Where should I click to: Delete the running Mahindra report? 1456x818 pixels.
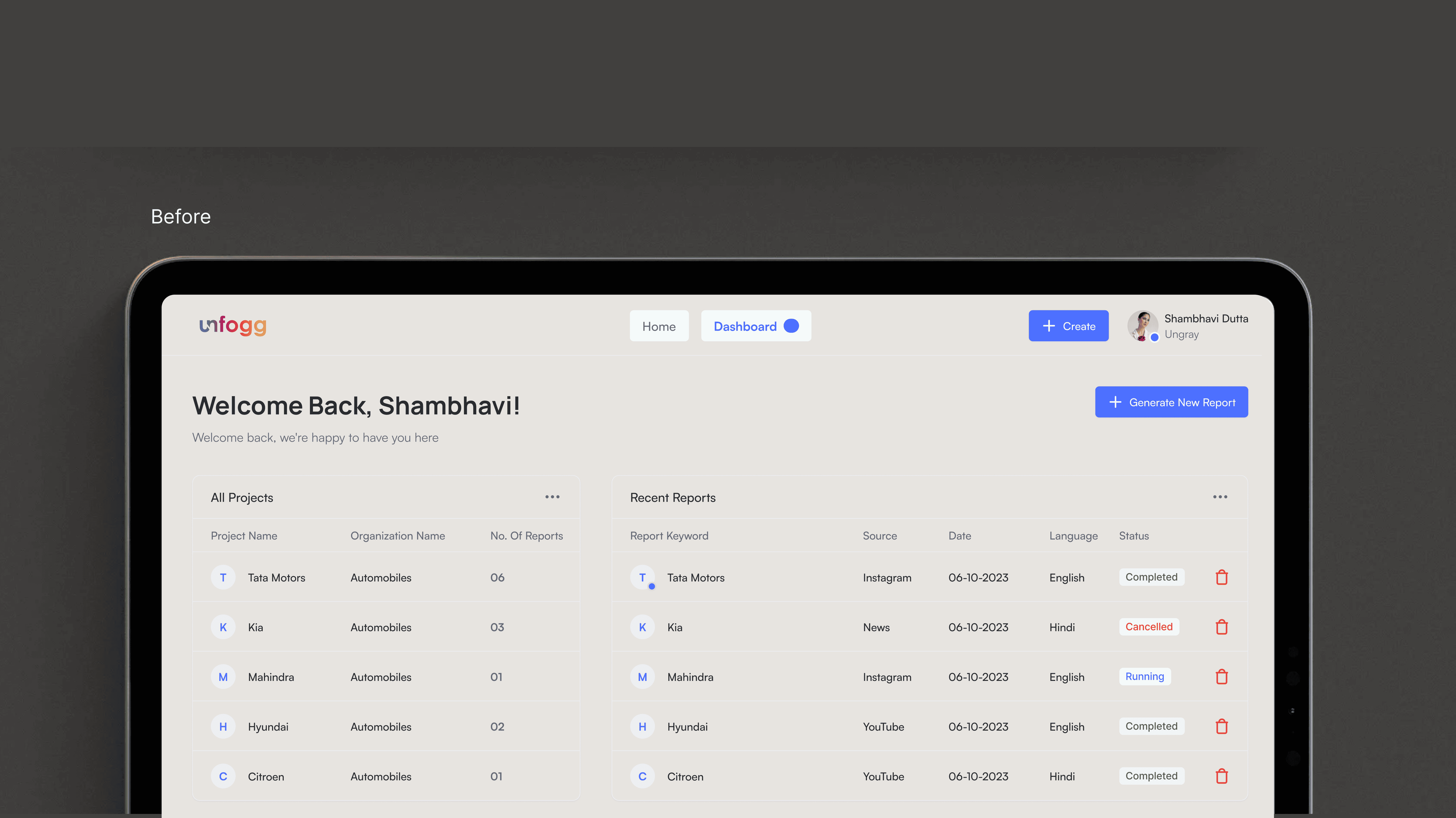pyautogui.click(x=1222, y=677)
